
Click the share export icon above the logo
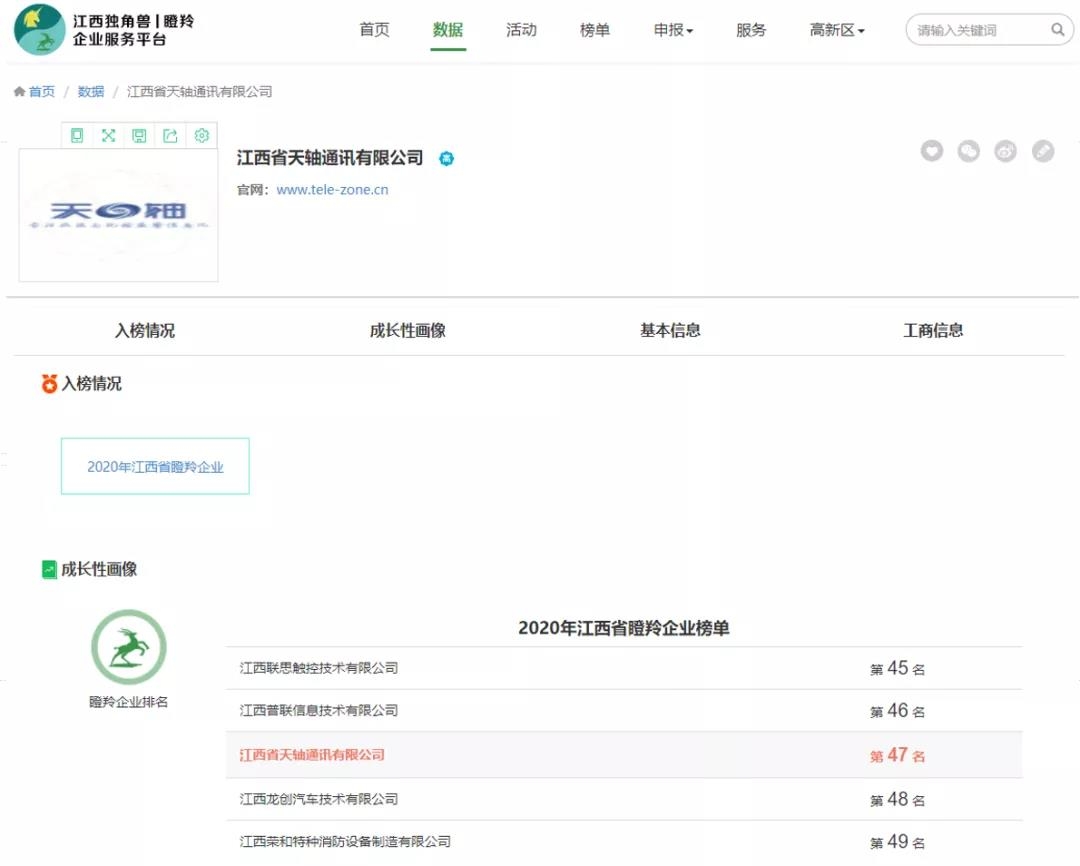point(170,136)
